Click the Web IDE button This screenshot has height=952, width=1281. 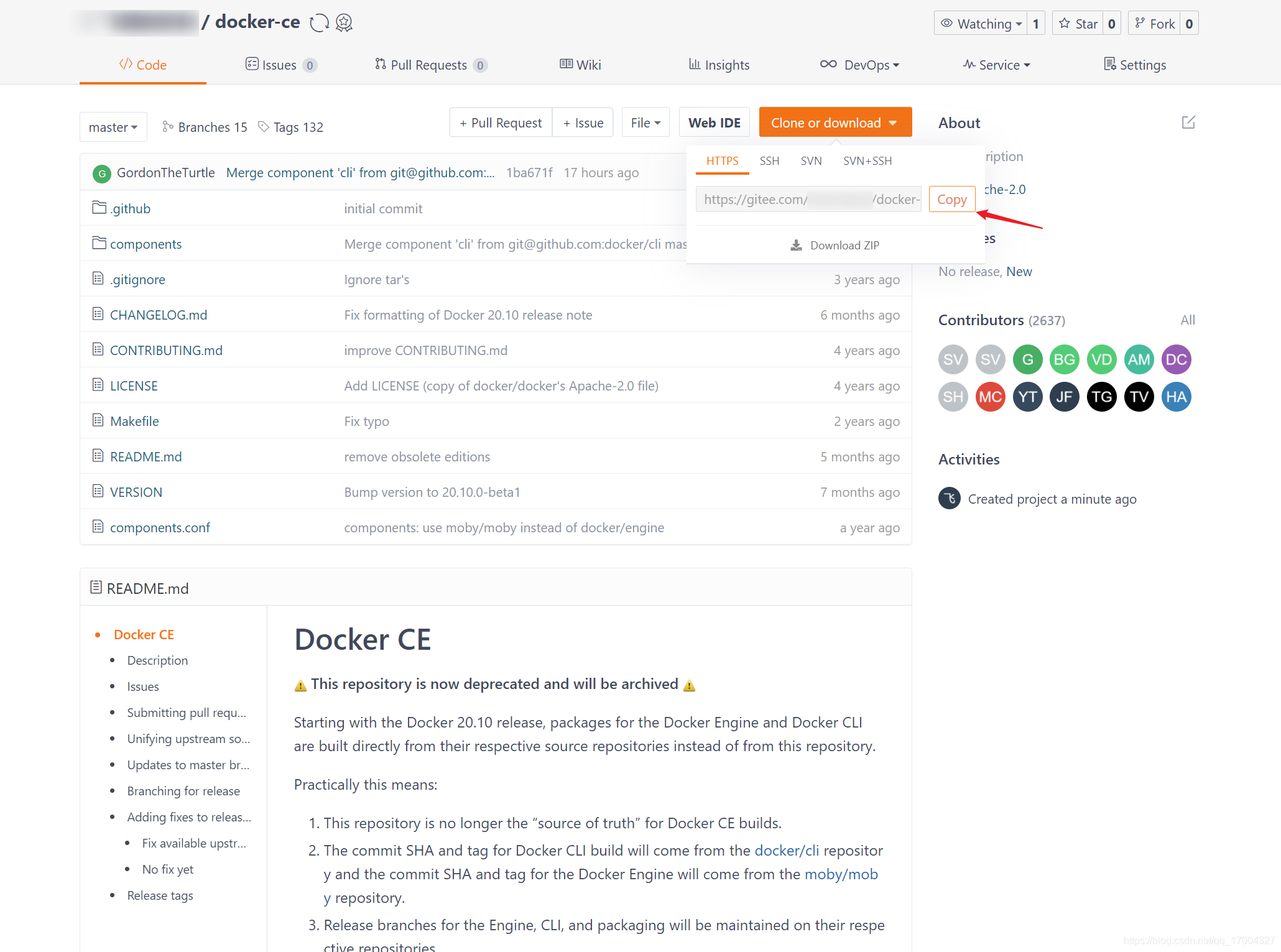tap(715, 121)
